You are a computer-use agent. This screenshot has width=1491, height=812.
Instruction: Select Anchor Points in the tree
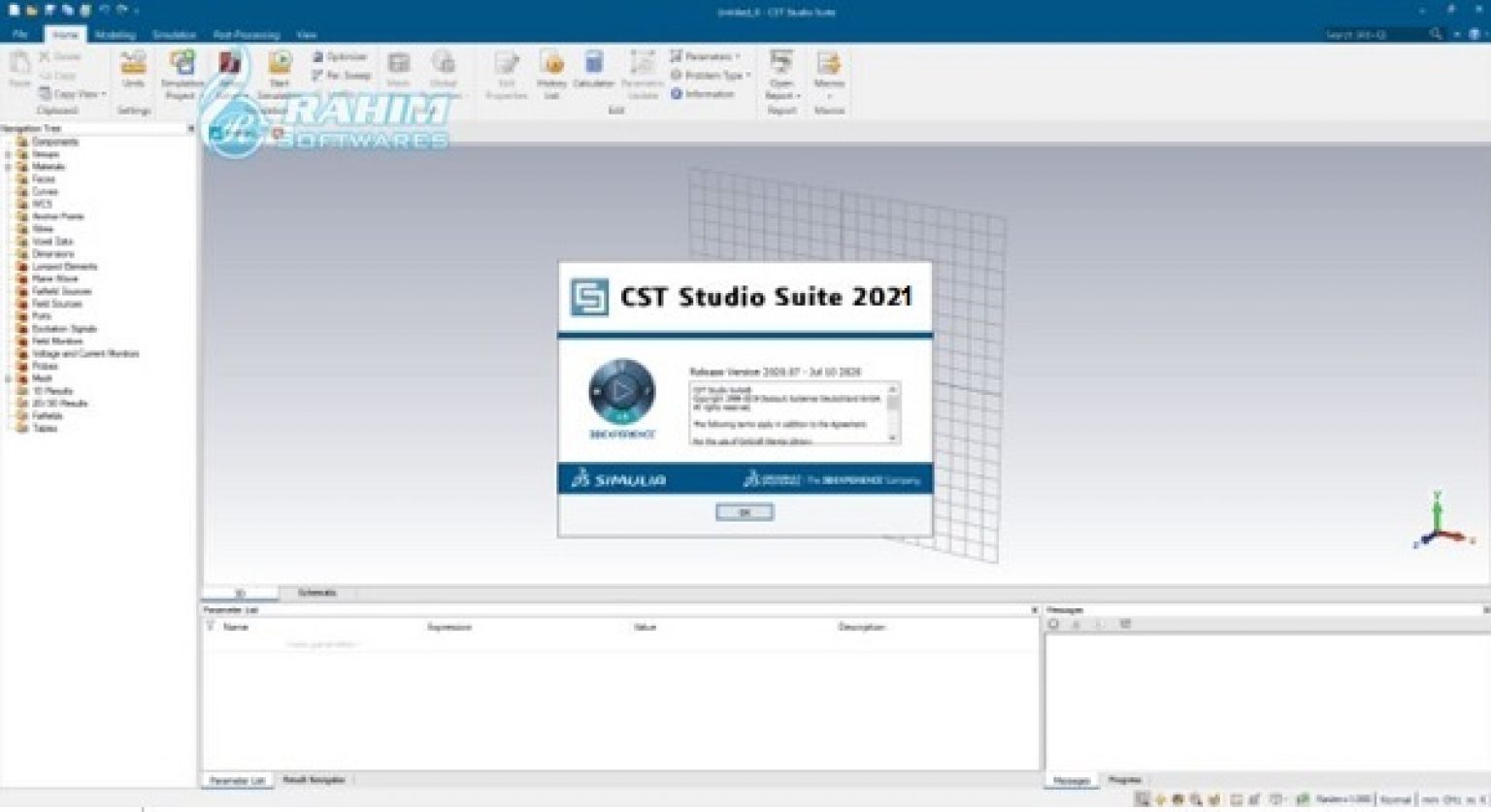(58, 216)
